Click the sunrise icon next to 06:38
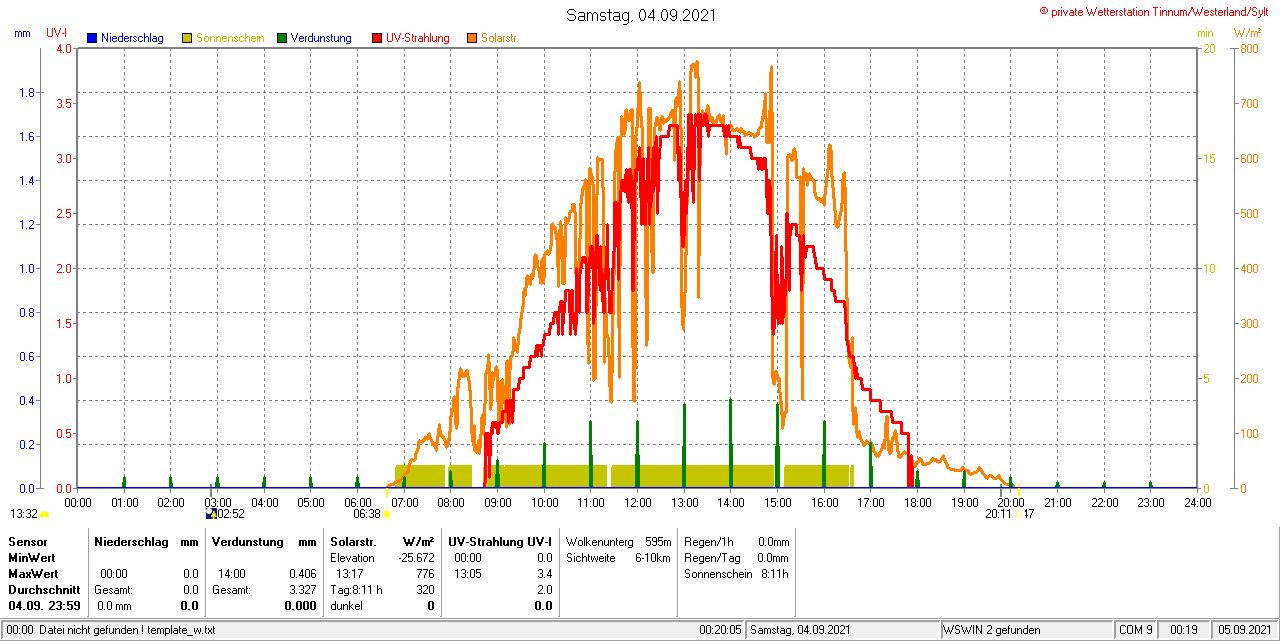This screenshot has width=1280, height=641. 387,514
